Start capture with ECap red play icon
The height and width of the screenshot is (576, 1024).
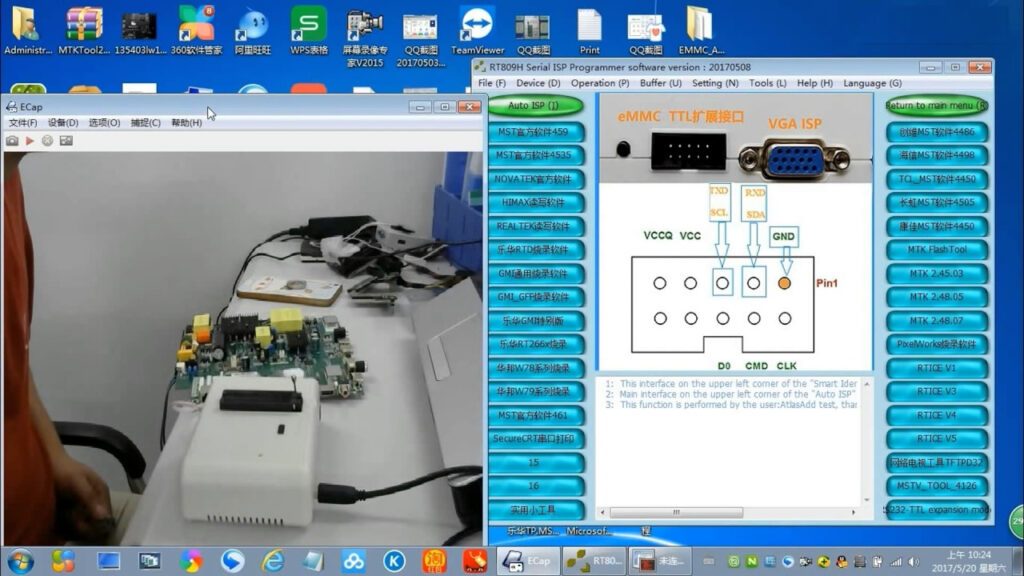pos(29,140)
